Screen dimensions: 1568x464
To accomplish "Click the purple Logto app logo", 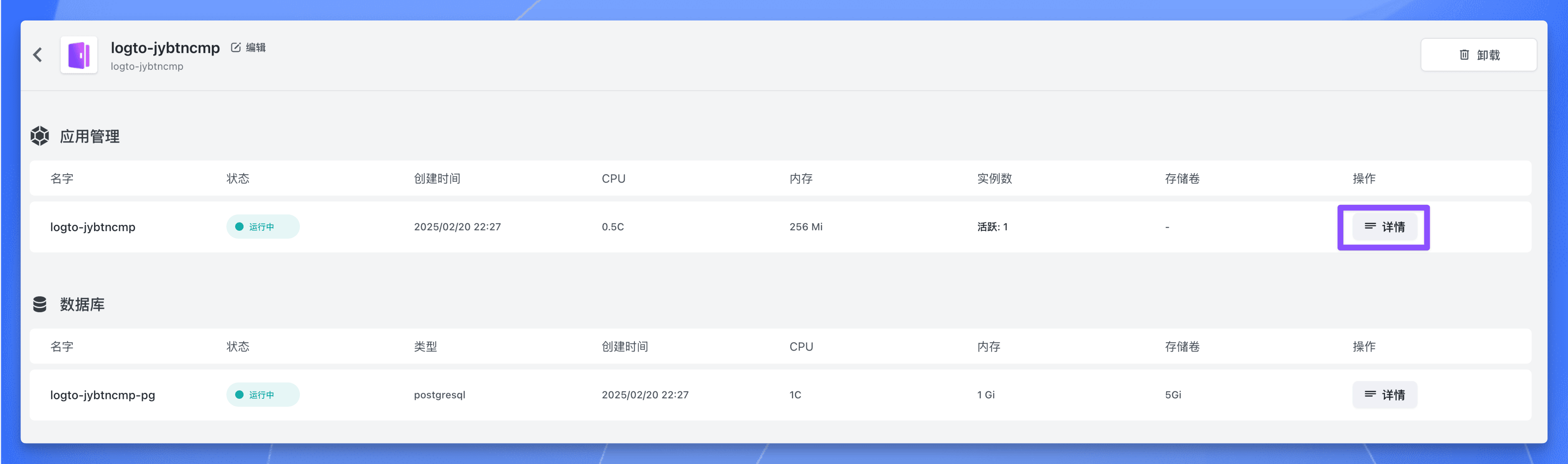I will 79,55.
